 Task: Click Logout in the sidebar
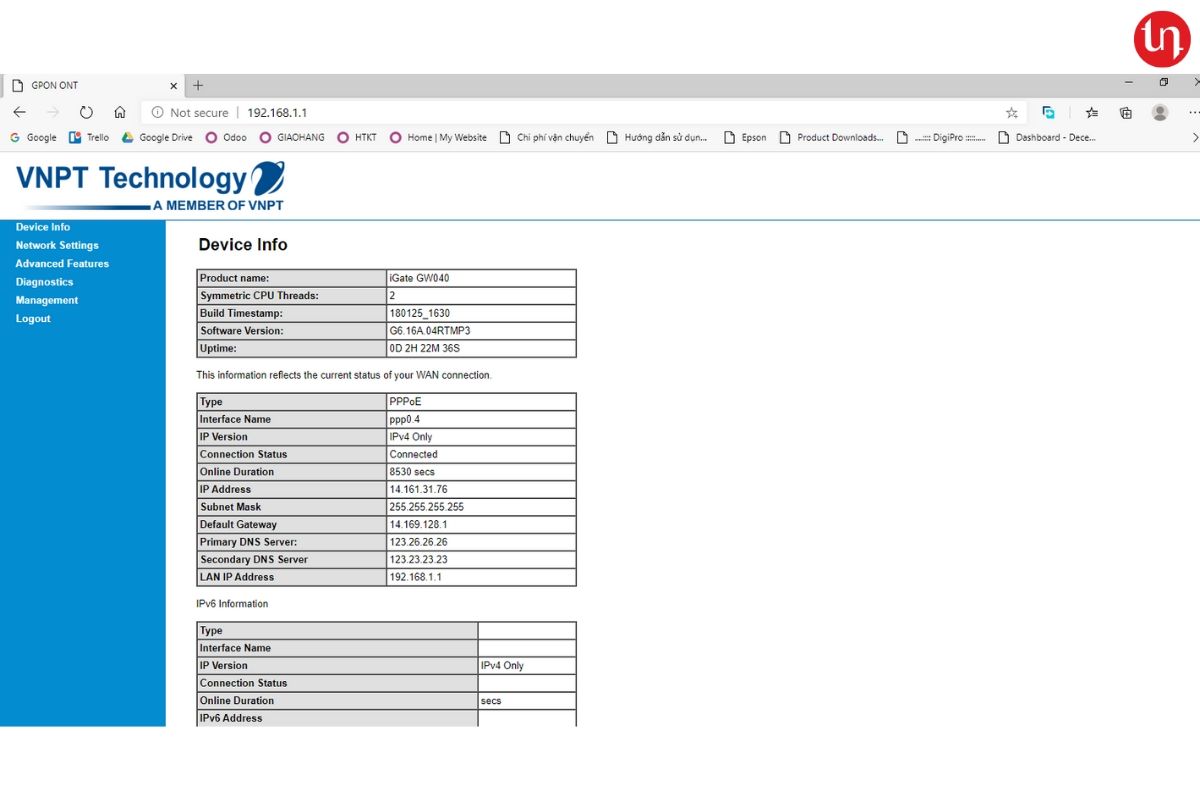[33, 319]
